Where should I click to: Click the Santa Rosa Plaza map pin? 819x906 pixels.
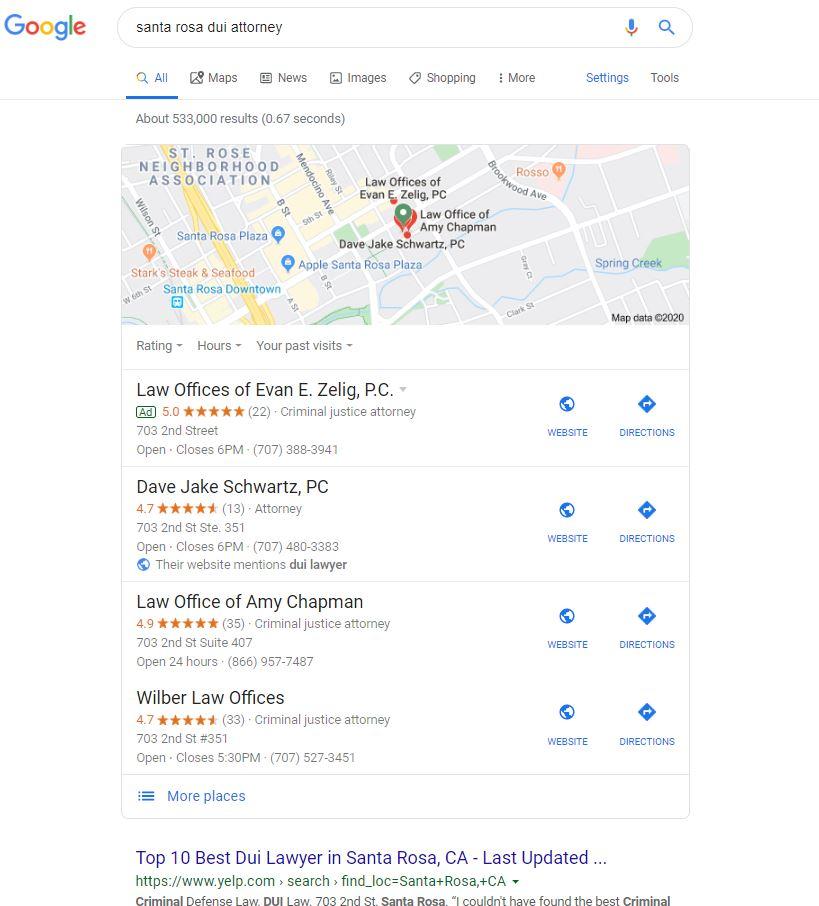(x=278, y=234)
